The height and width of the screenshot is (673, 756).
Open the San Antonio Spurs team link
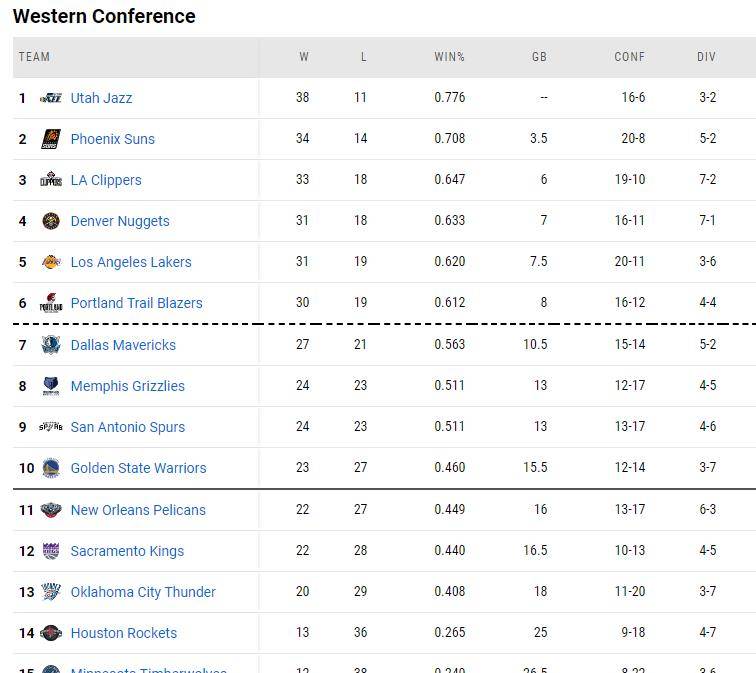tap(127, 427)
